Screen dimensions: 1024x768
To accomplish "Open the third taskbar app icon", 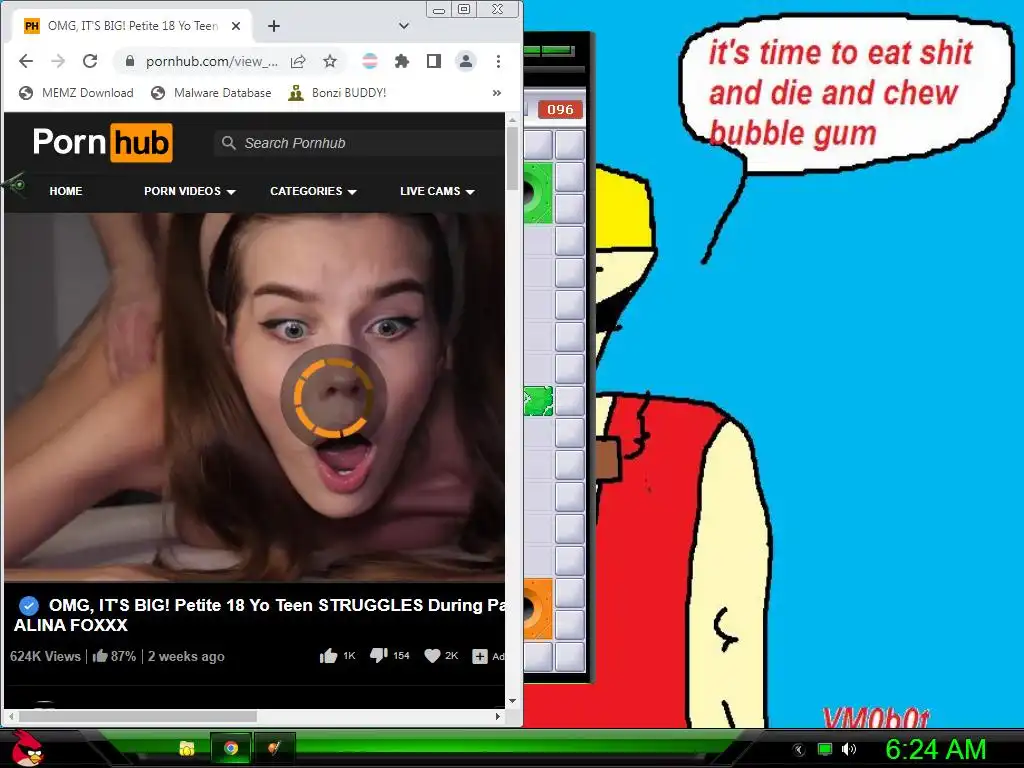I will [275, 748].
